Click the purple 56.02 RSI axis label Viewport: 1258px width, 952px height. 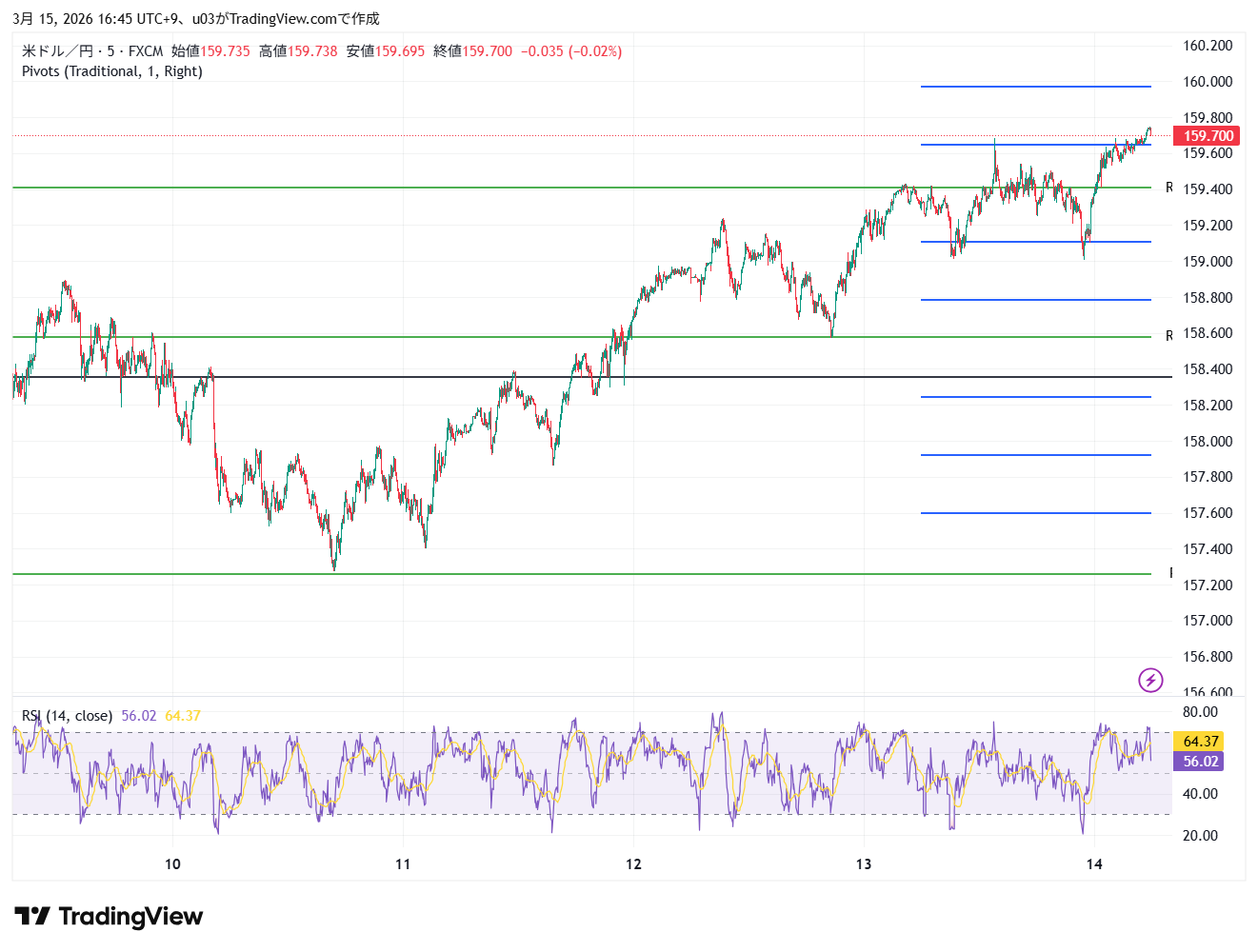(1200, 762)
